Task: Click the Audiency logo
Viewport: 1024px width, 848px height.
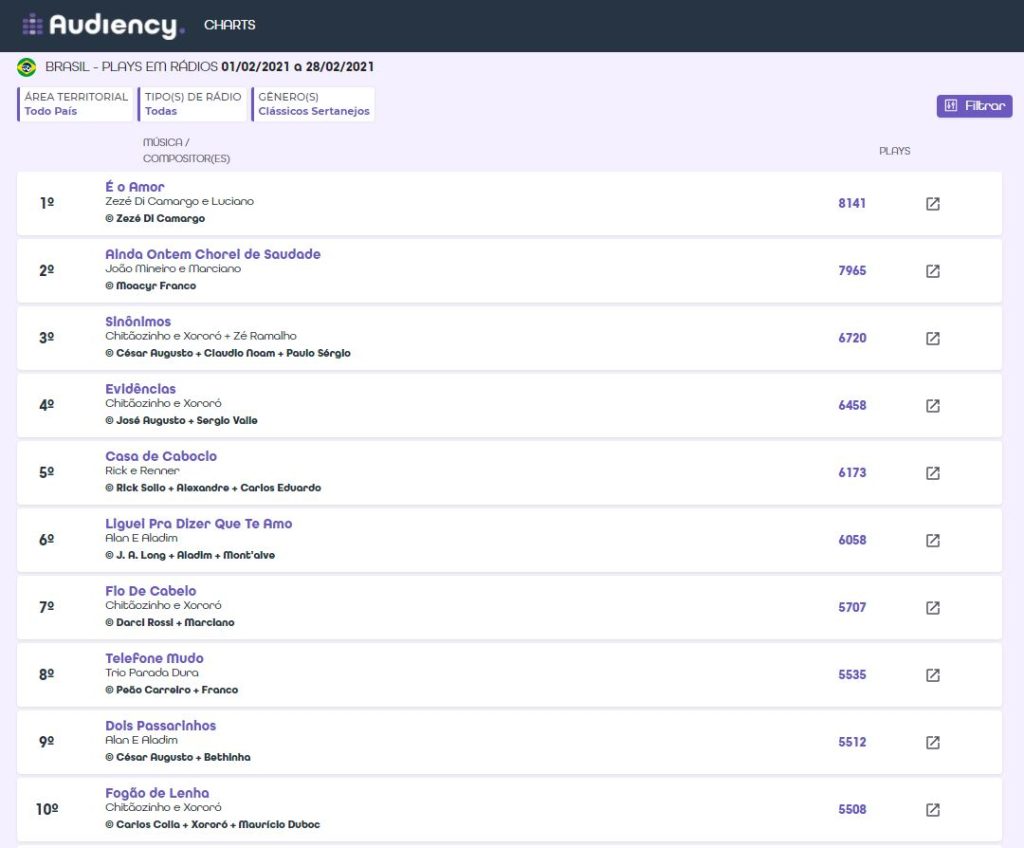Action: tap(103, 25)
